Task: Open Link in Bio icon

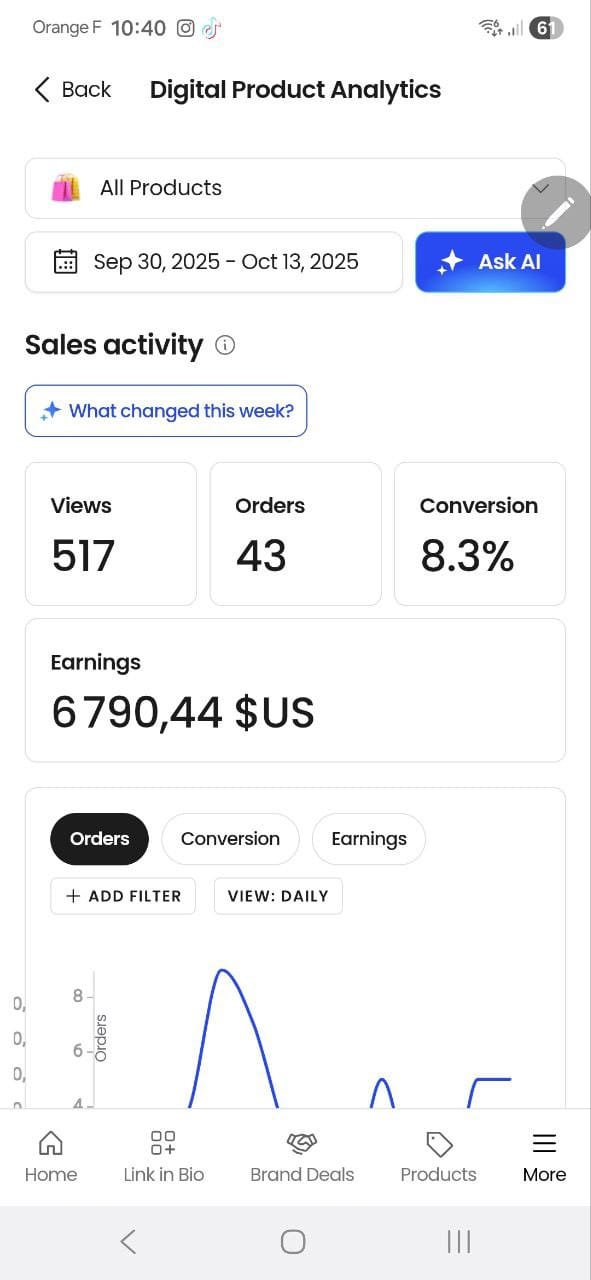Action: [163, 1143]
